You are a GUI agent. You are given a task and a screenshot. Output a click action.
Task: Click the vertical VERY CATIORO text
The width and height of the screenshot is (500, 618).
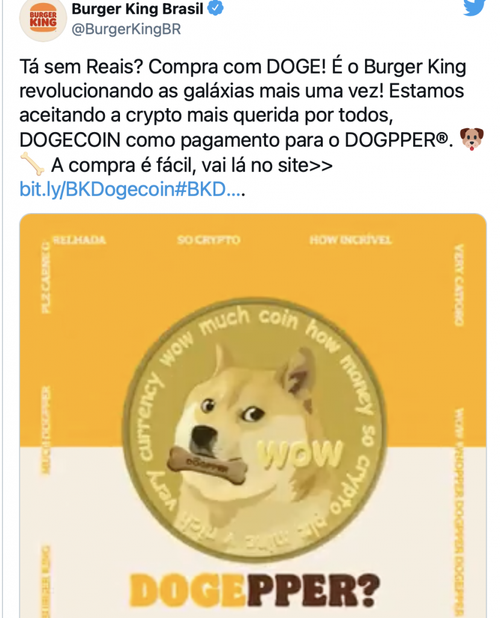tap(458, 285)
